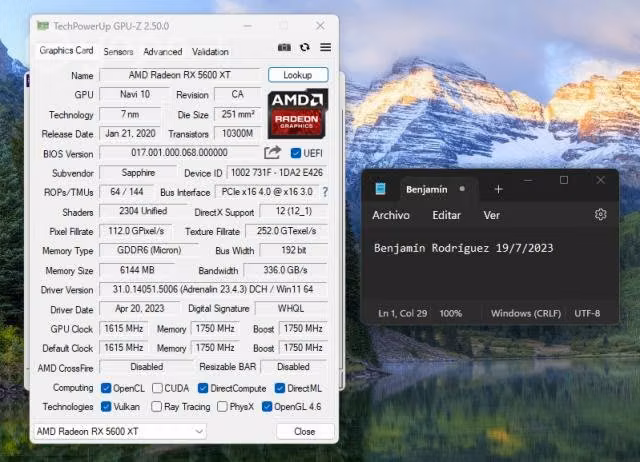Click the Revision CA value
Image resolution: width=640 pixels, height=462 pixels.
tap(238, 94)
